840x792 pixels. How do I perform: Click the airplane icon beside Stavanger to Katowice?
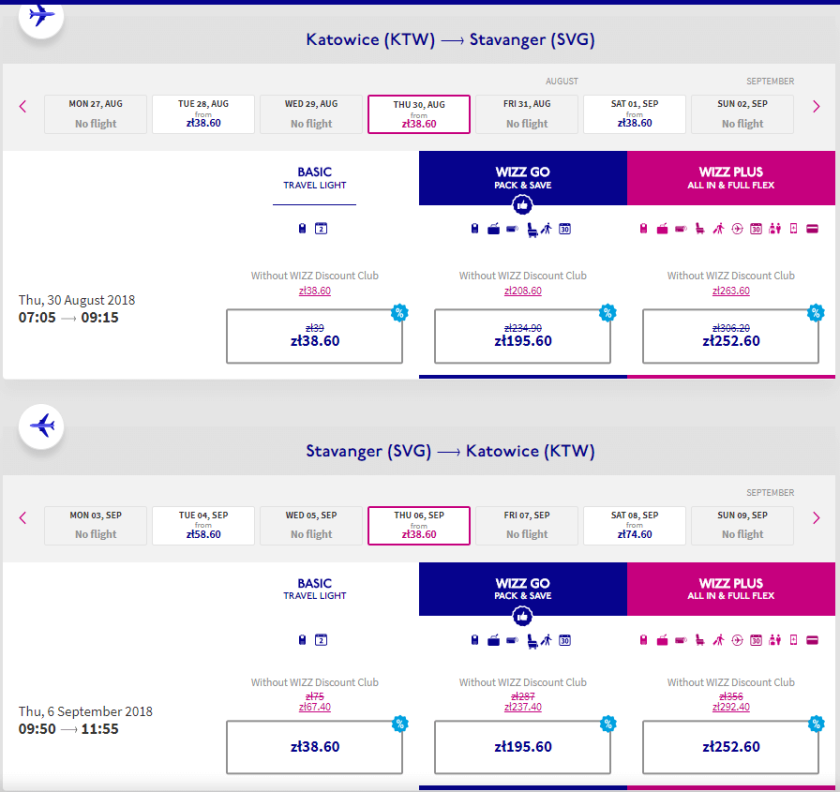point(41,425)
